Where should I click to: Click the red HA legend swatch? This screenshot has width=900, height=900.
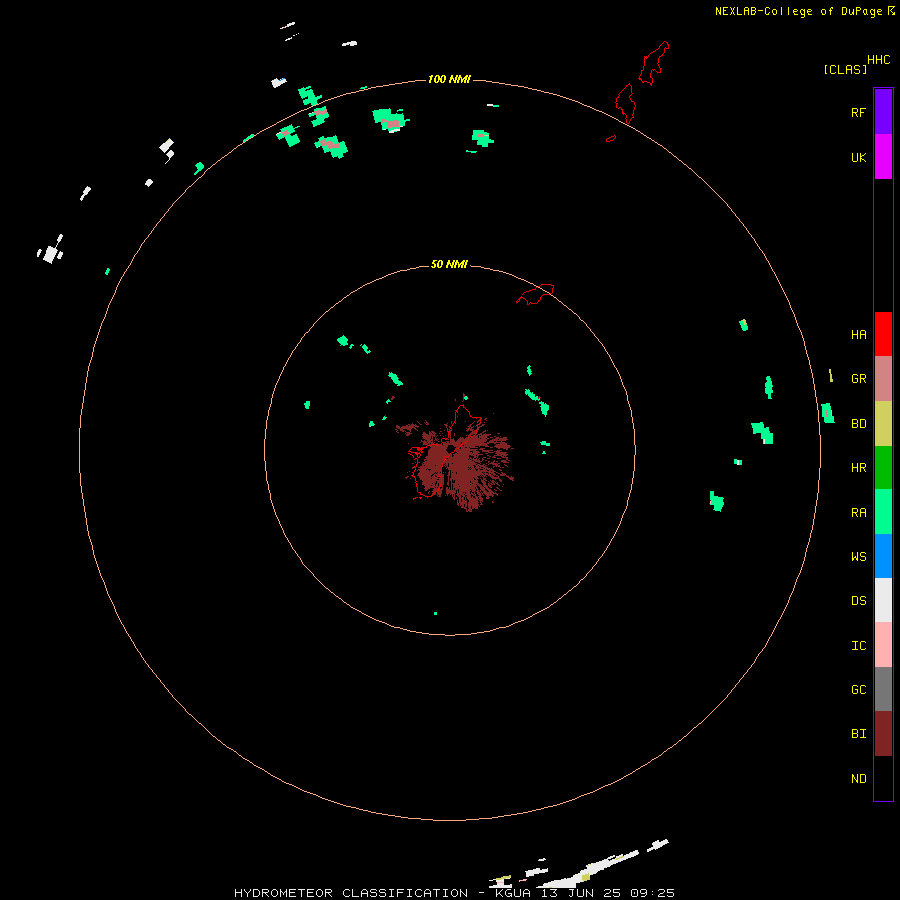coord(883,334)
